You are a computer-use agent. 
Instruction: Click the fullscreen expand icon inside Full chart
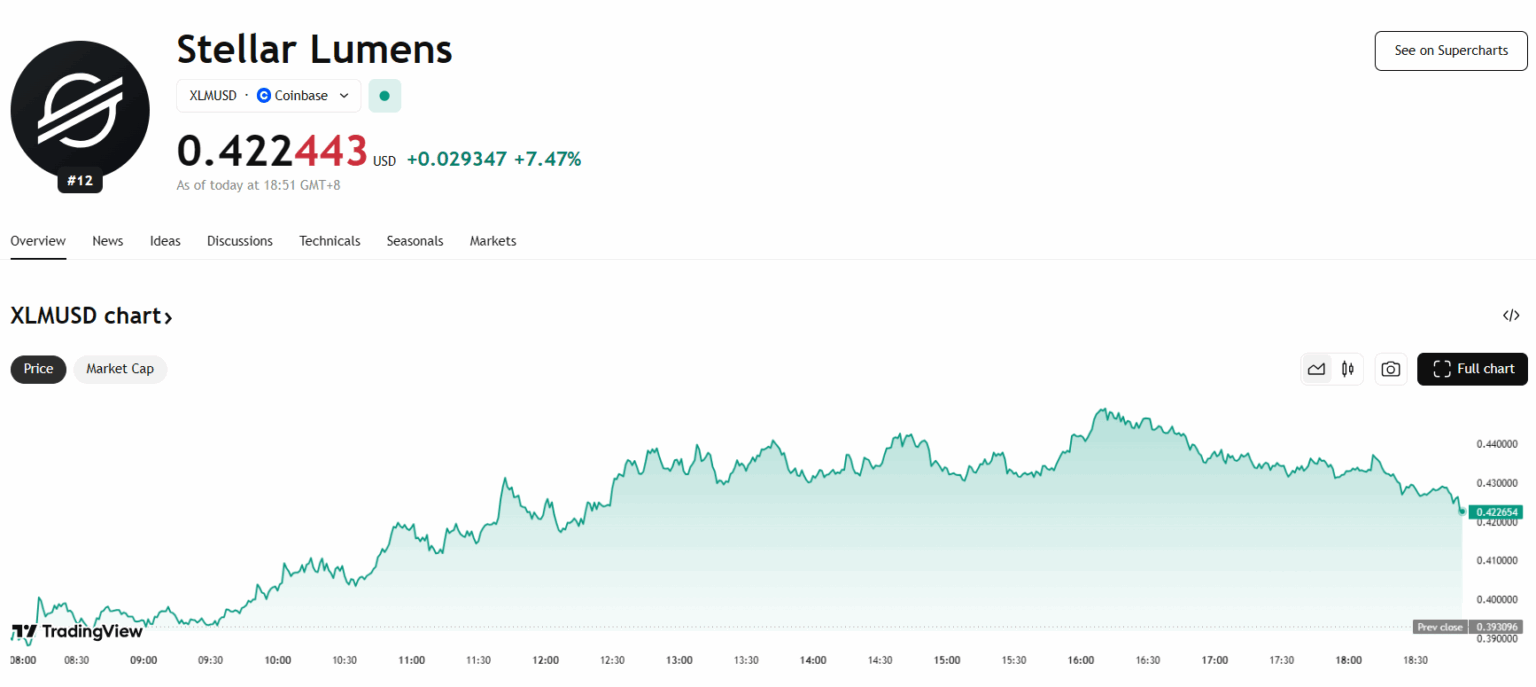pos(1442,368)
